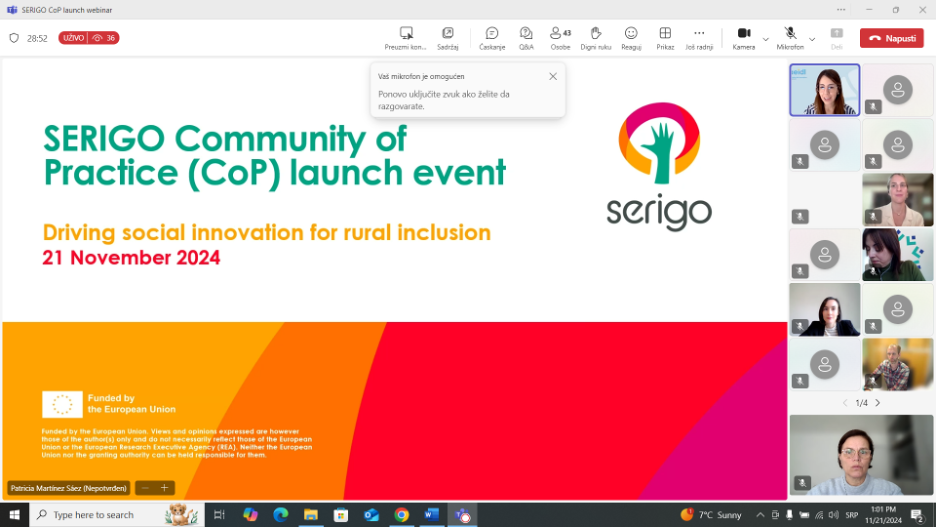Open the Q&A panel
The height and width of the screenshot is (528, 936).
click(x=526, y=38)
